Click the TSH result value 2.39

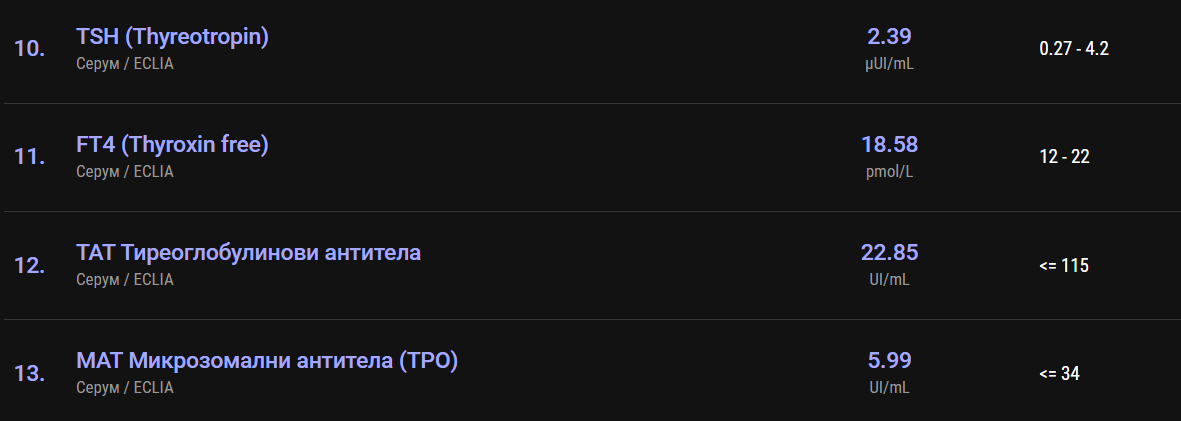click(x=889, y=37)
